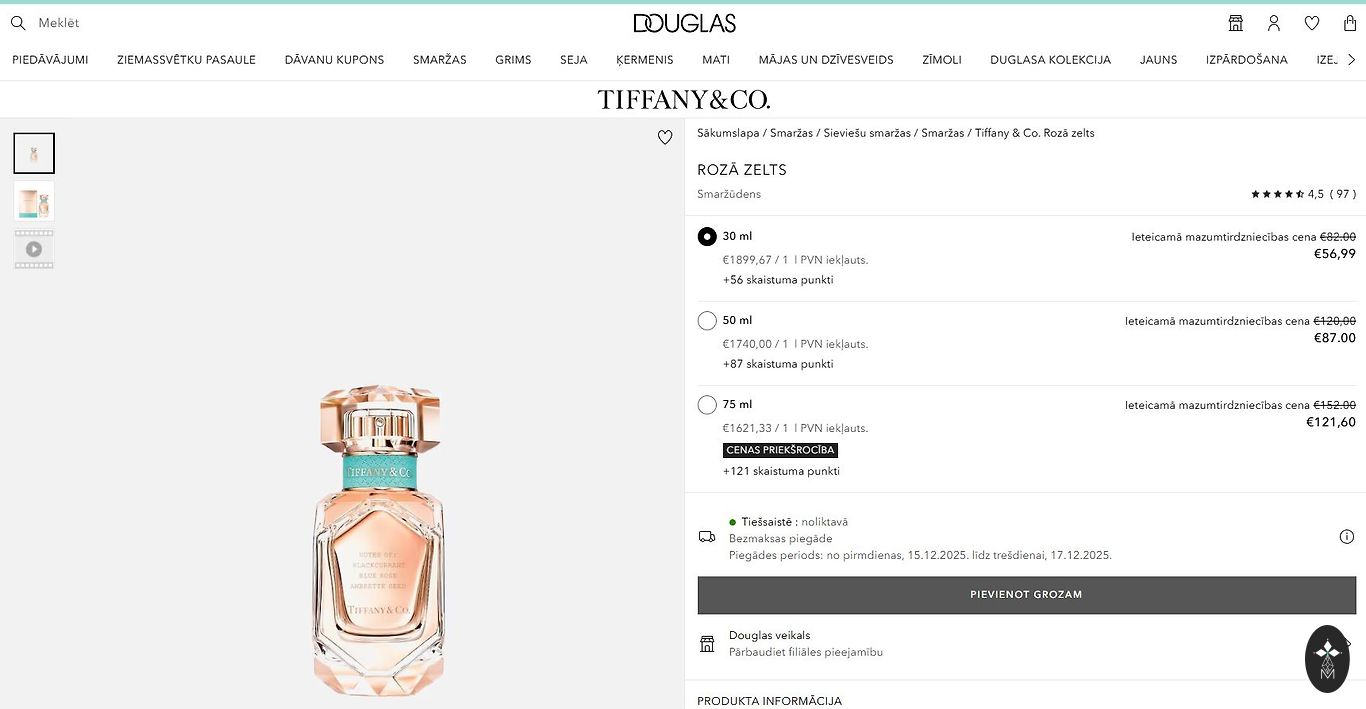1366x709 pixels.
Task: Add product to favorites via image heart
Action: [665, 138]
